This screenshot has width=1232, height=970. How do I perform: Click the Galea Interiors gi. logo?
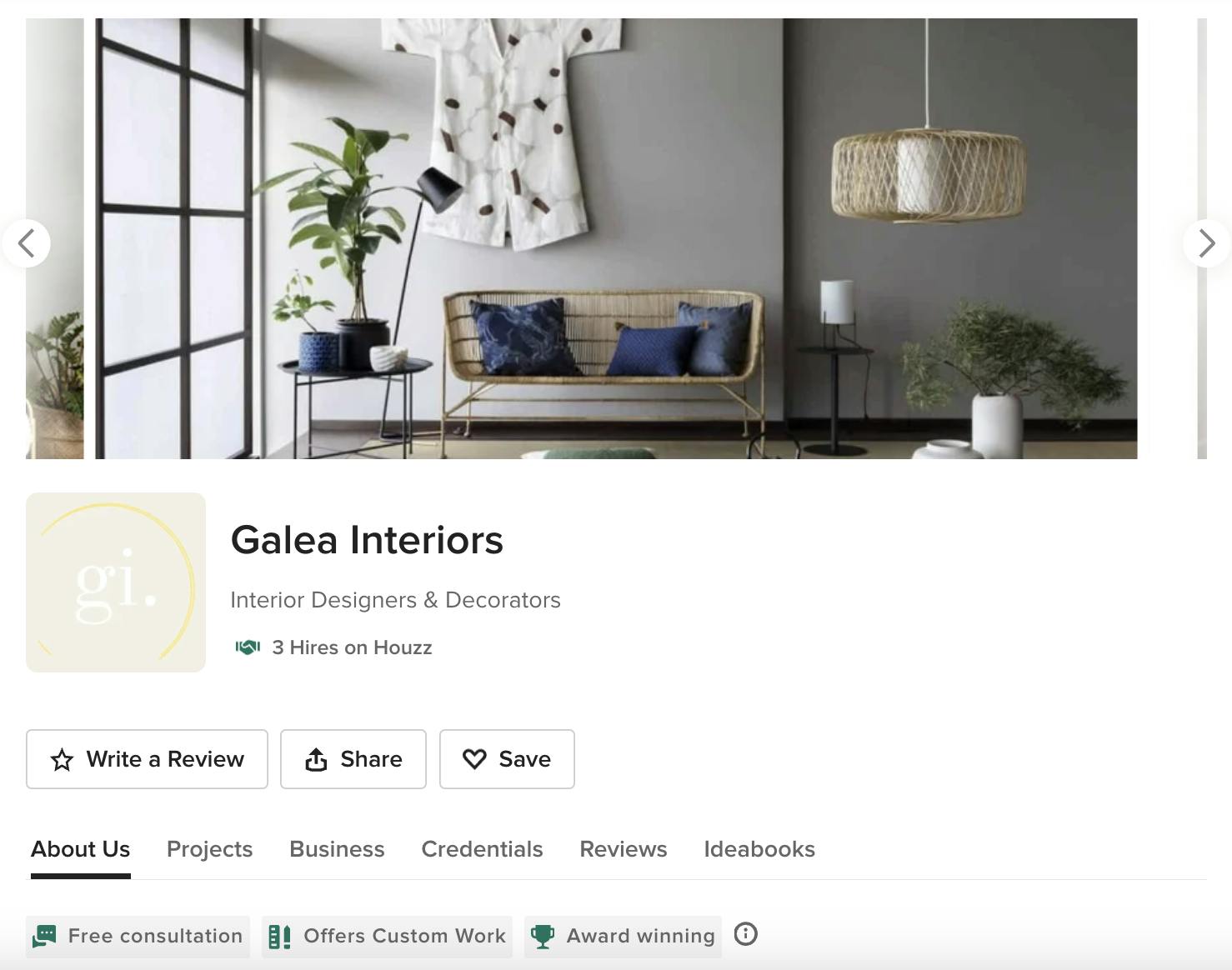(x=116, y=582)
